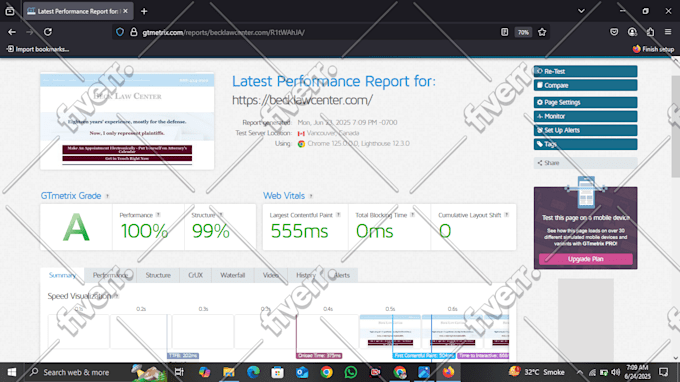Click the Upgrade Plan button
This screenshot has height=382, width=680.
pos(585,259)
